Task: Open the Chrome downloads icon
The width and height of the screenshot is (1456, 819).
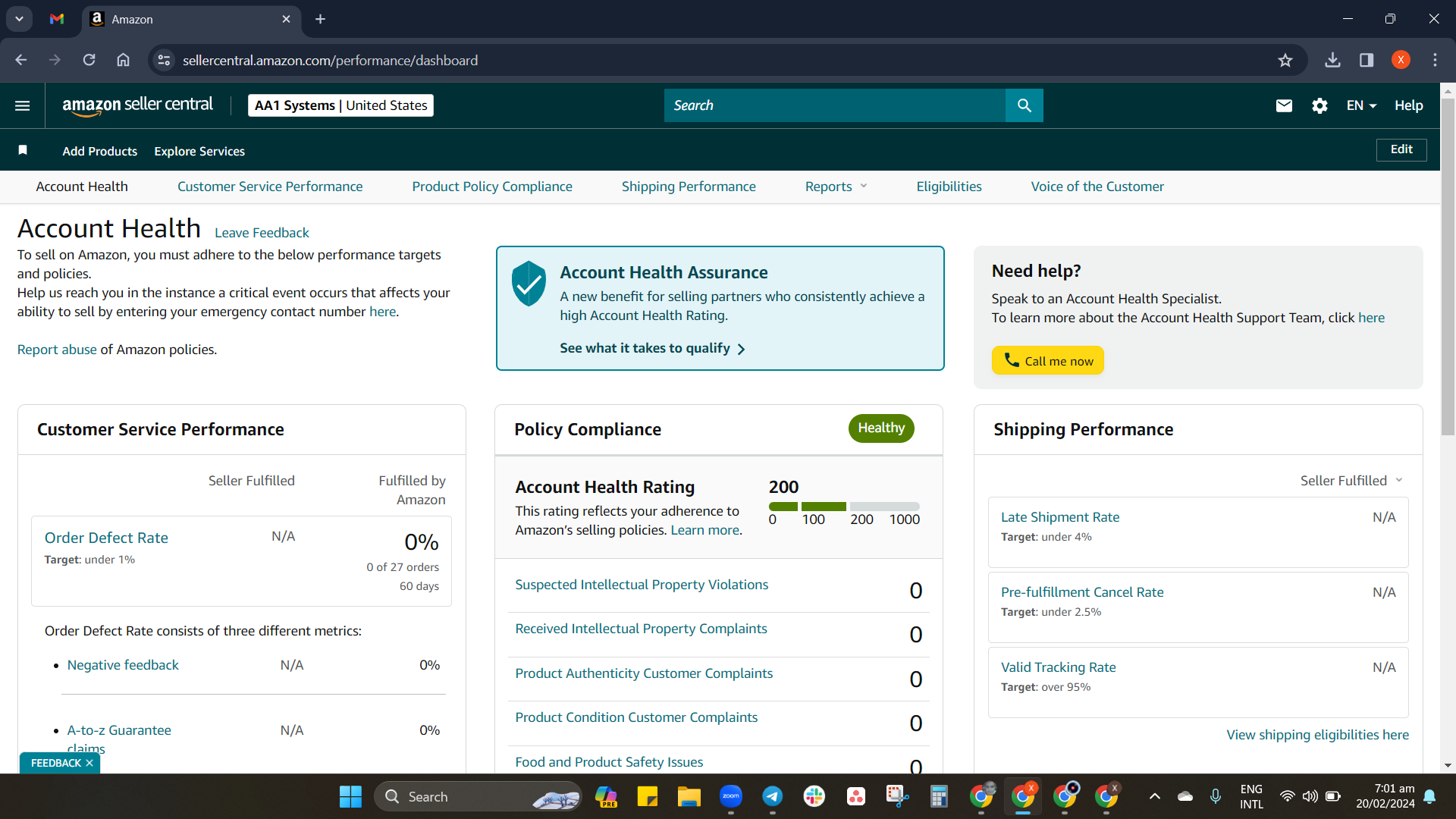Action: pyautogui.click(x=1332, y=60)
